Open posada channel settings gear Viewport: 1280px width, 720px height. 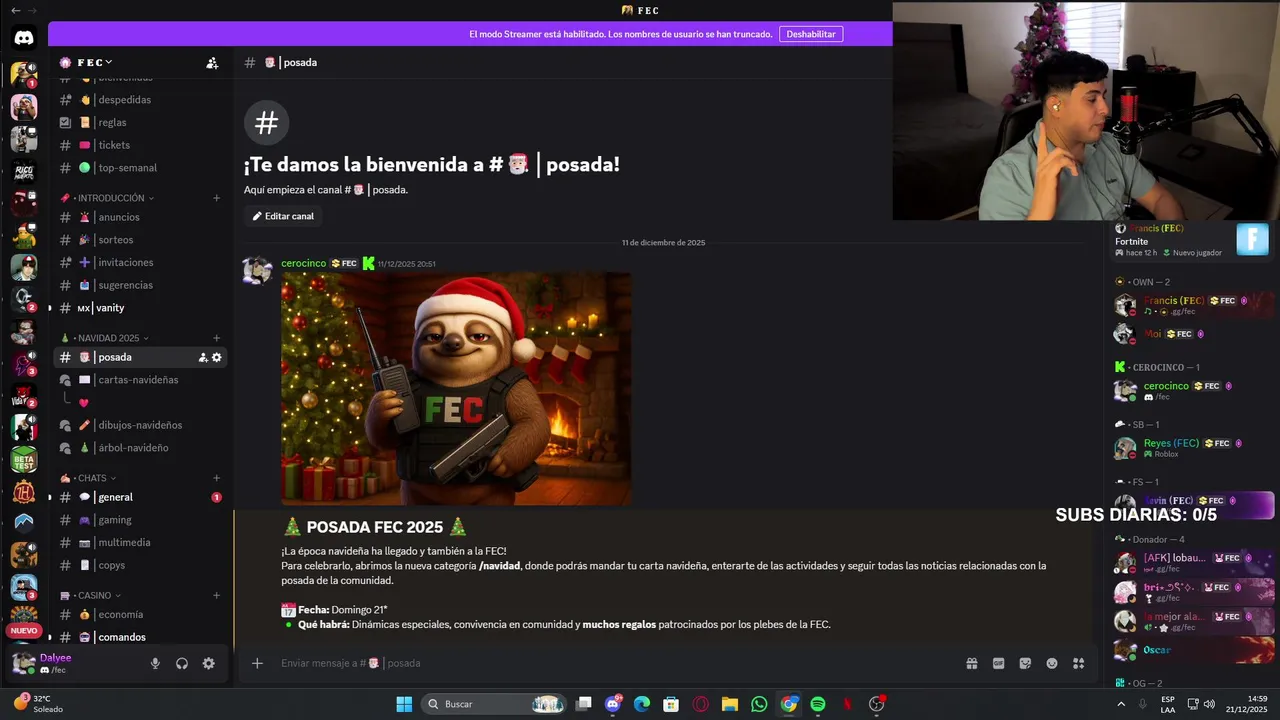coord(217,357)
